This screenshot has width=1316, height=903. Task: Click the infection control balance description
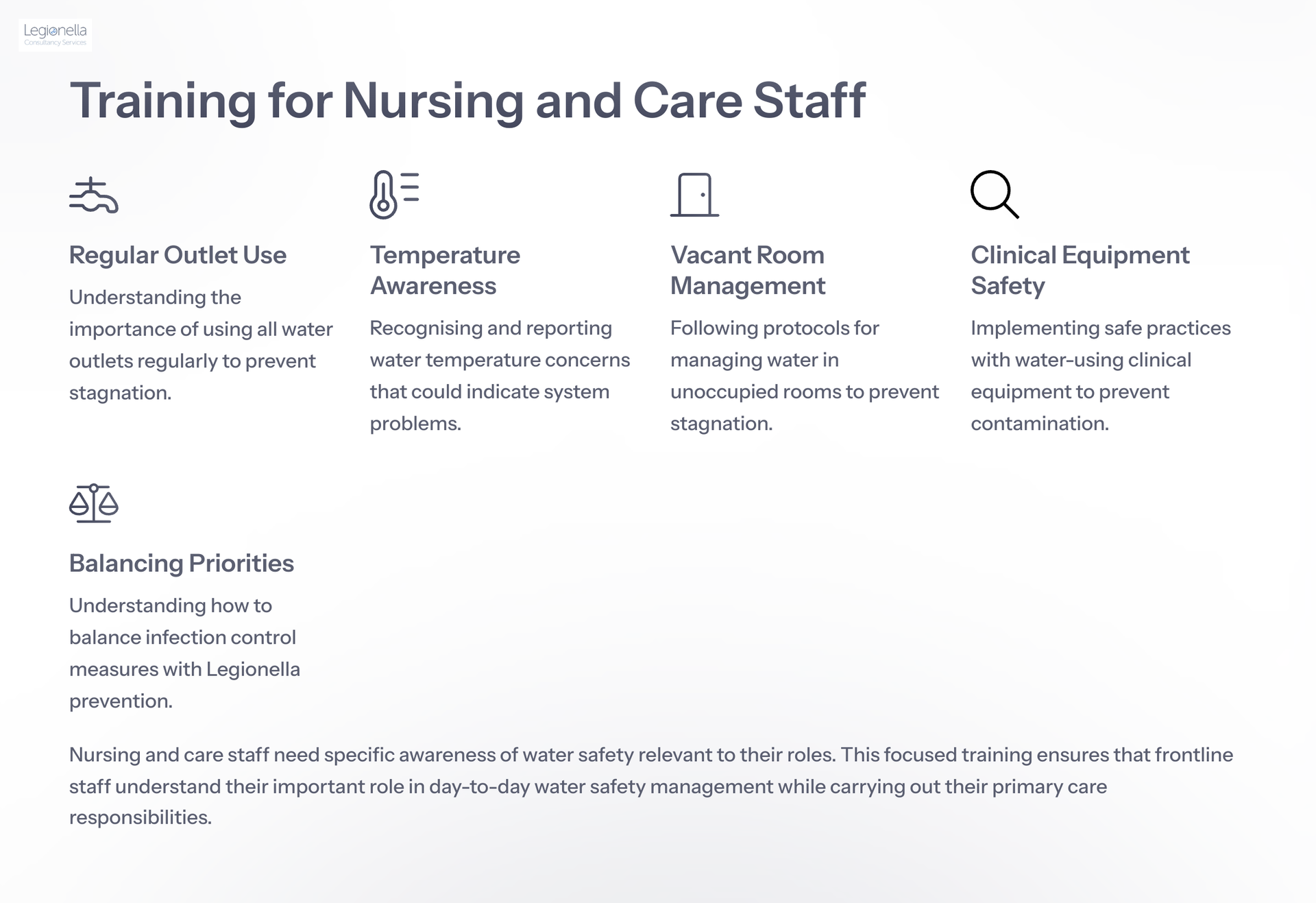tap(185, 653)
